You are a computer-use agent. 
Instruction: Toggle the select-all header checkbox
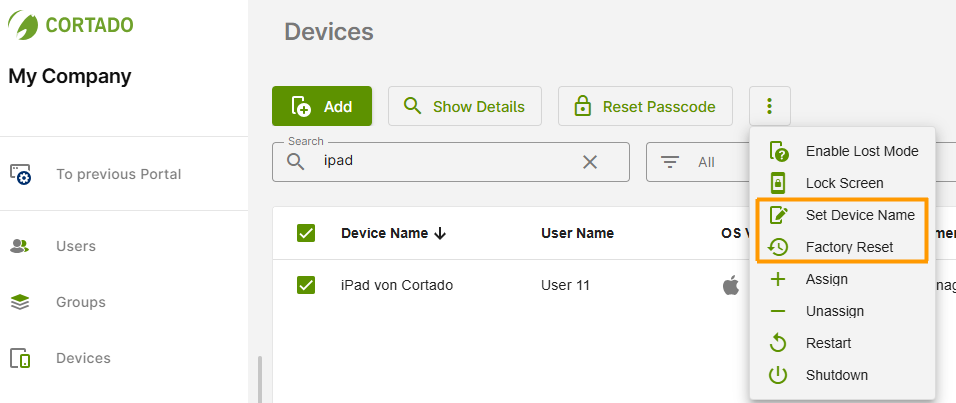(306, 233)
